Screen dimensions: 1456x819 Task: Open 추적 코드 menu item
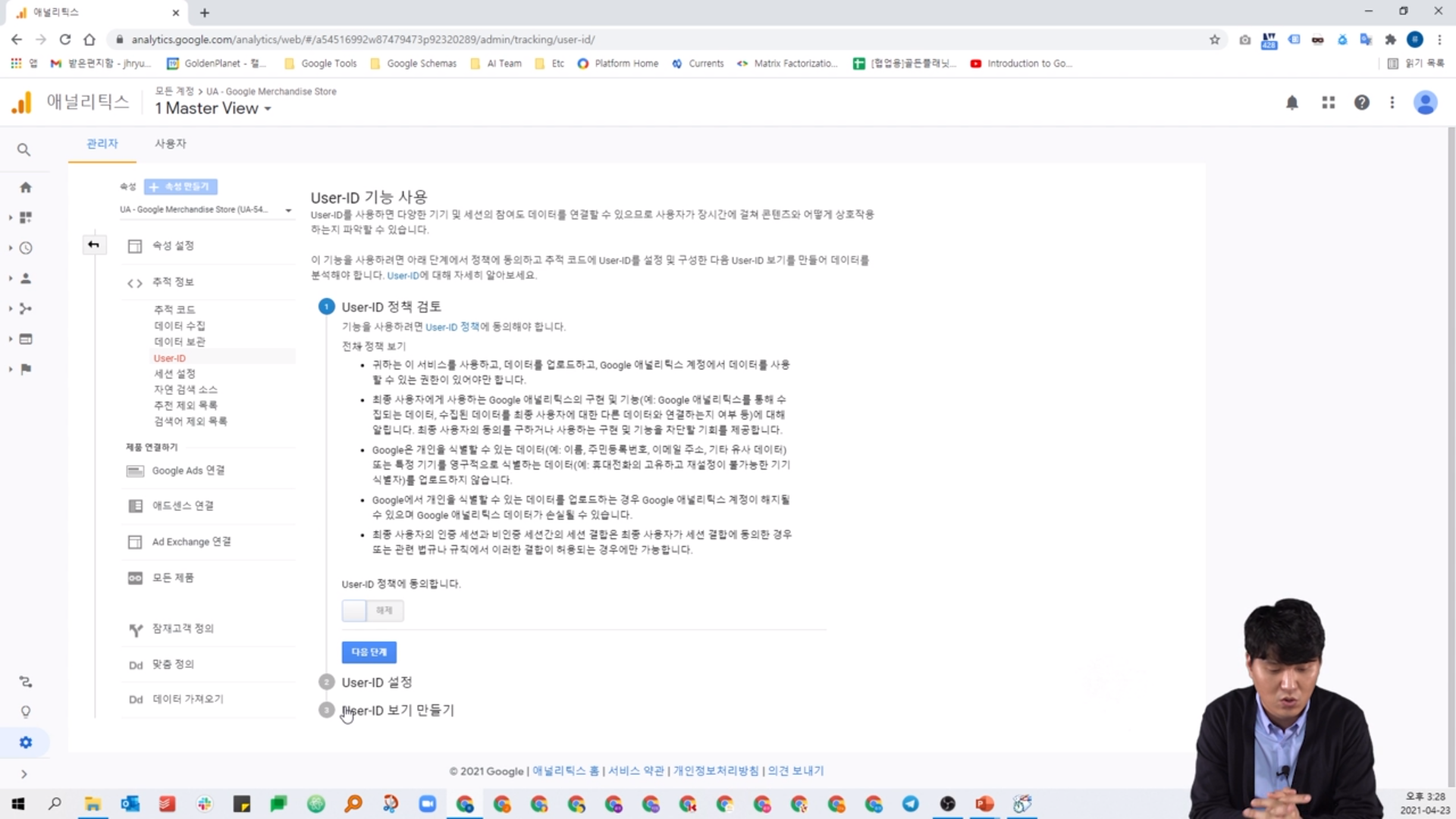pyautogui.click(x=174, y=309)
